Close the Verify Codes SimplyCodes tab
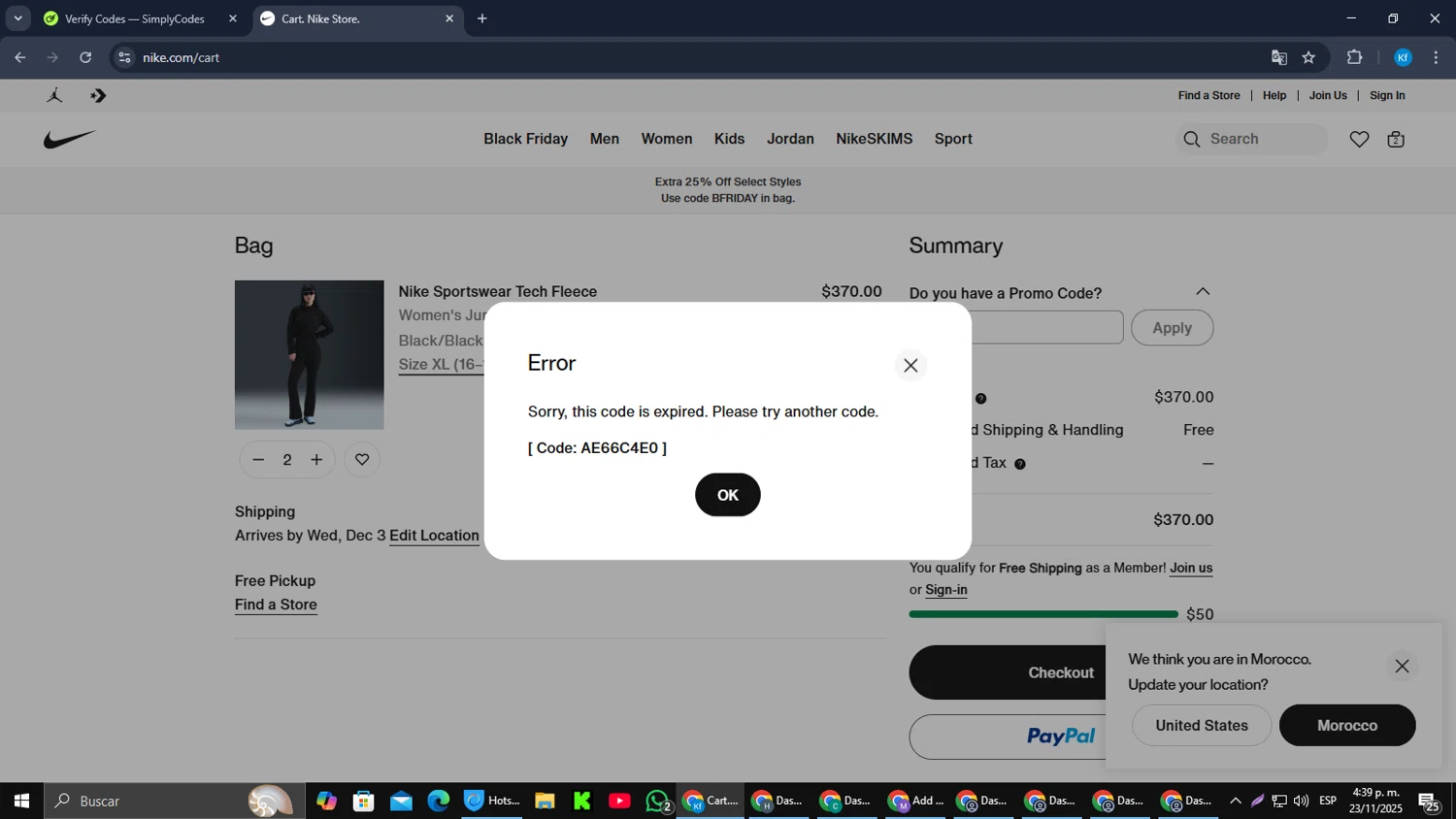This screenshot has height=819, width=1456. point(233,18)
